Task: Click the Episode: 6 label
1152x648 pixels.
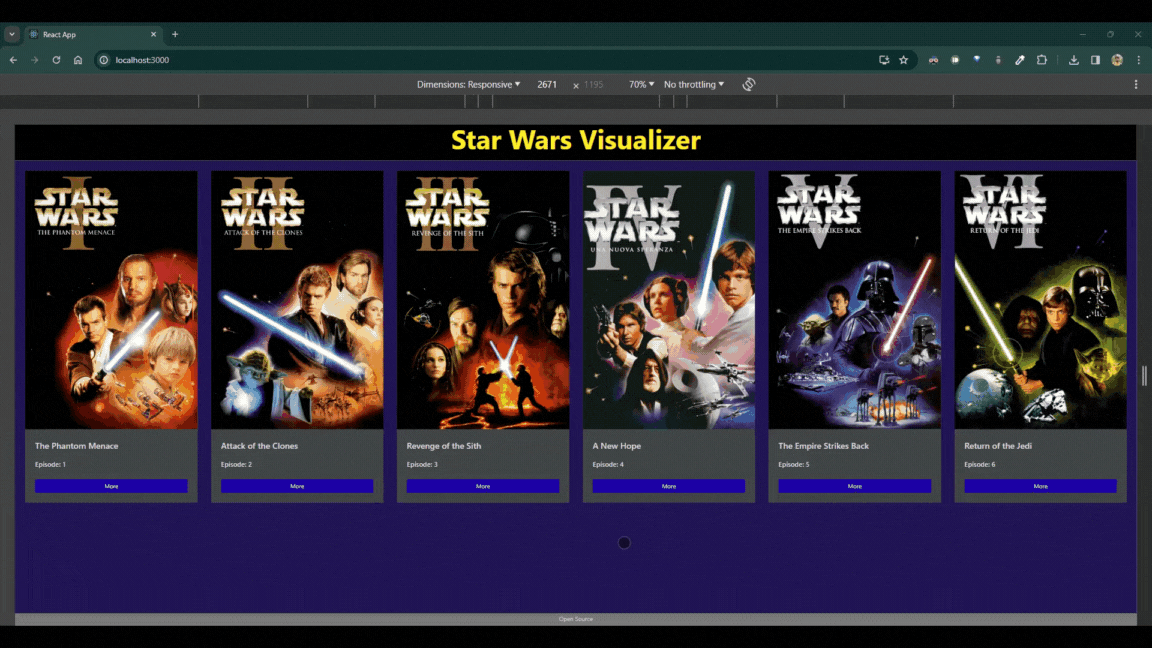Action: (980, 464)
